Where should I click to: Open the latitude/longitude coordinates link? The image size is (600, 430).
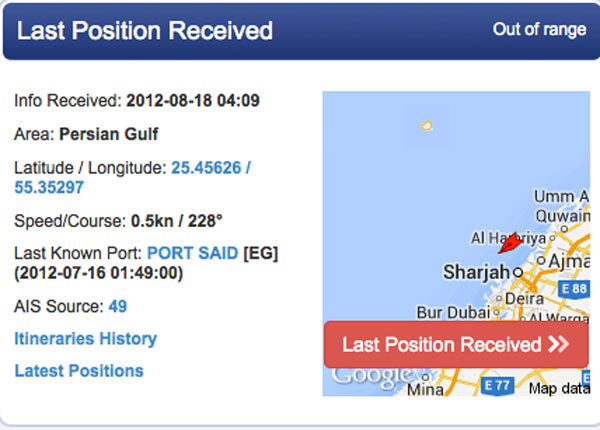coord(132,177)
